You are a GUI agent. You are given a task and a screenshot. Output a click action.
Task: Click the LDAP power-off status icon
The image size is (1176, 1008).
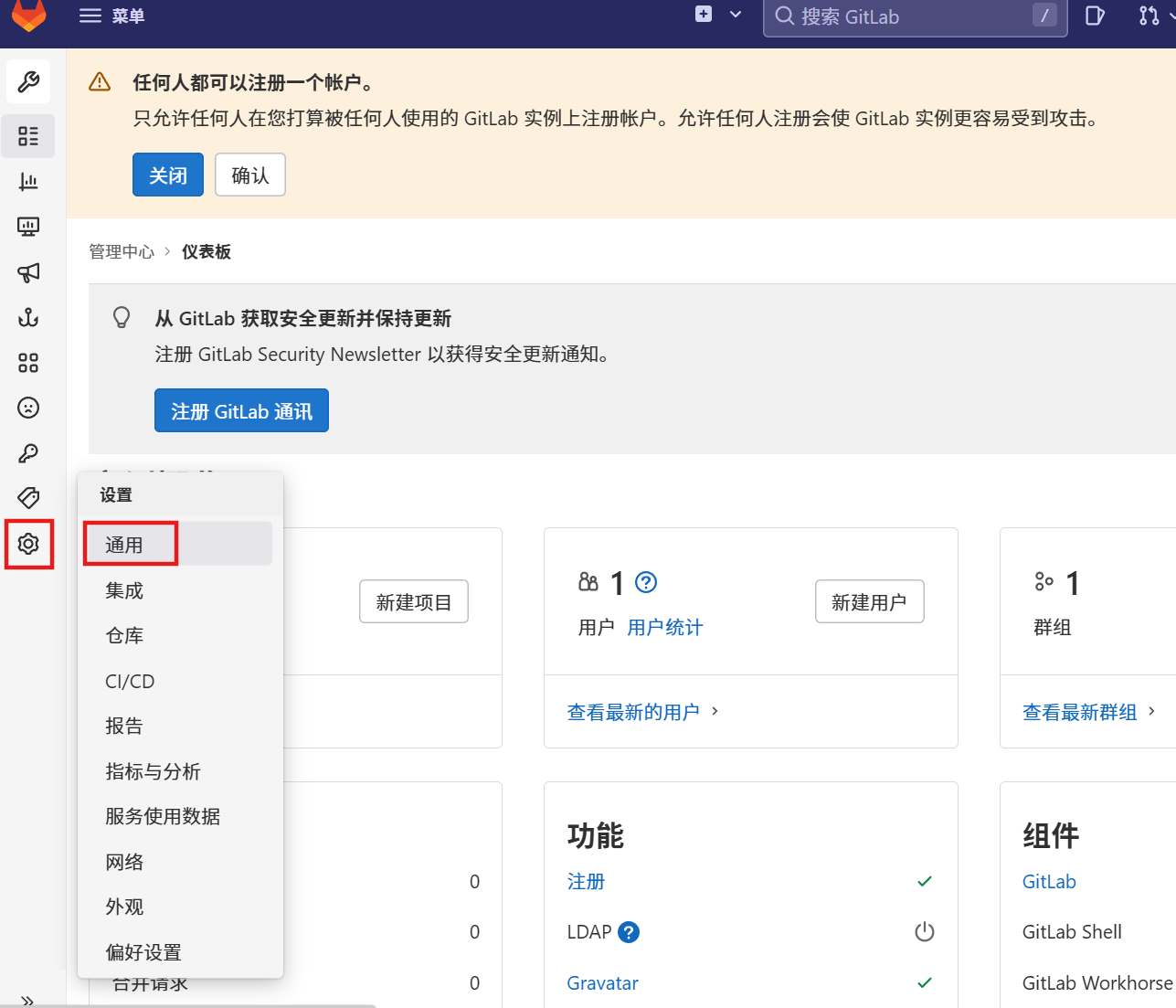(925, 932)
